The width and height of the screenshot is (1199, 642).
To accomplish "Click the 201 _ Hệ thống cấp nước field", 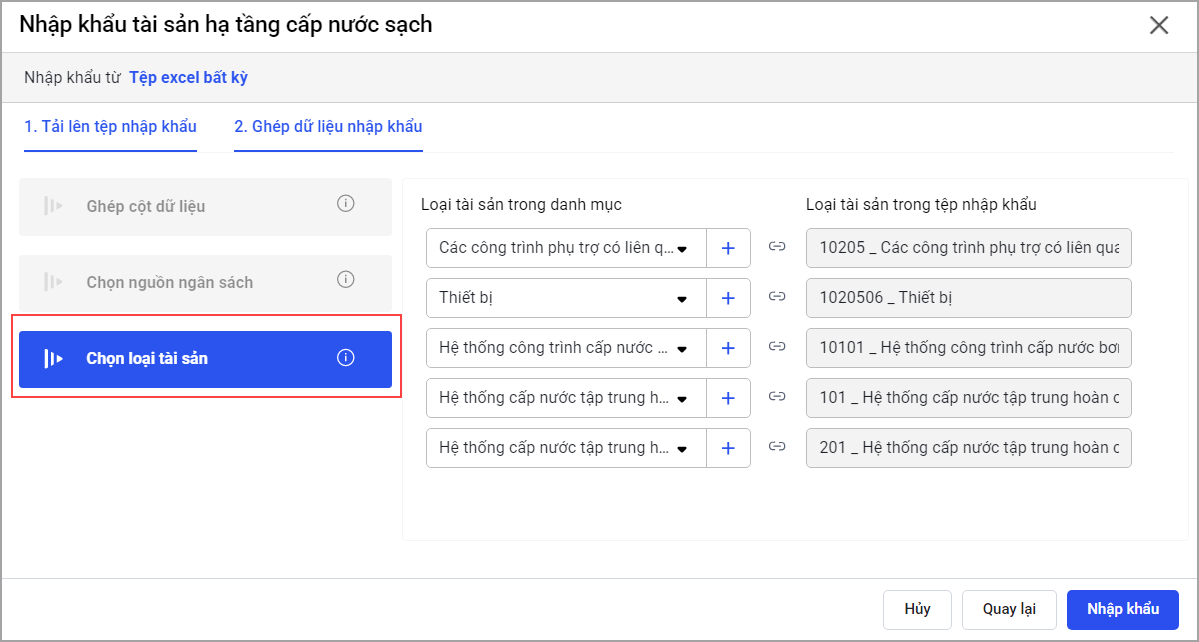I will pyautogui.click(x=968, y=448).
